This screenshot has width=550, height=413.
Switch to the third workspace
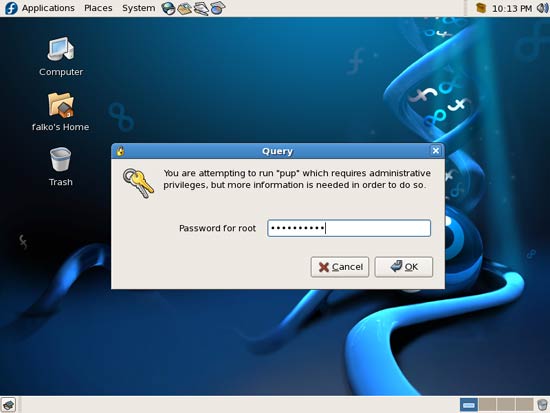506,405
